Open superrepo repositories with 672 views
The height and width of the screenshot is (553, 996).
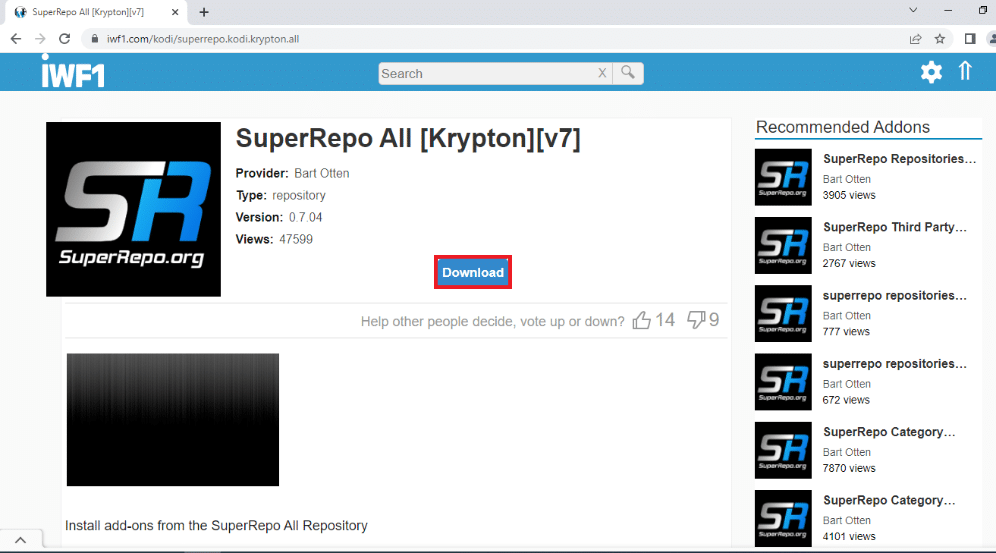pyautogui.click(x=895, y=364)
